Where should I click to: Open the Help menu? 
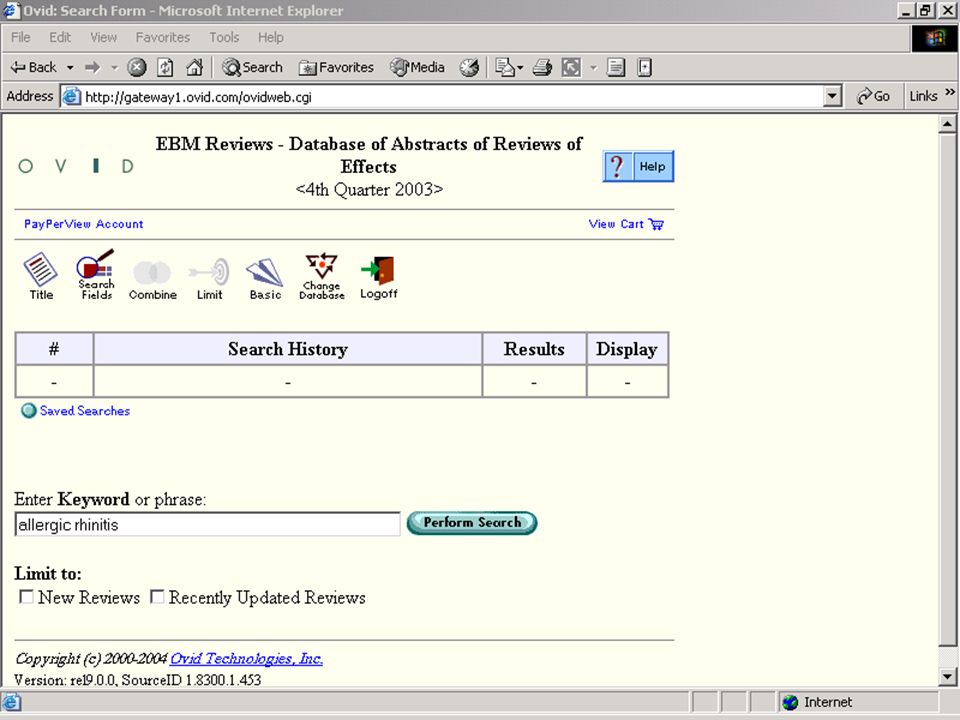(x=271, y=37)
